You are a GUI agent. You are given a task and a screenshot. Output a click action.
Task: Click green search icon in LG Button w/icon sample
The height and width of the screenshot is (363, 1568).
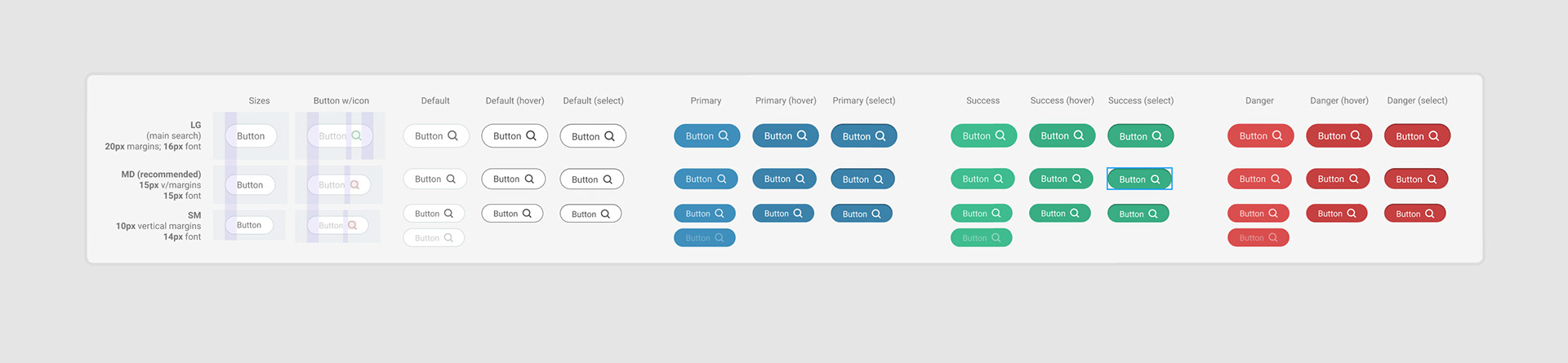tap(356, 136)
